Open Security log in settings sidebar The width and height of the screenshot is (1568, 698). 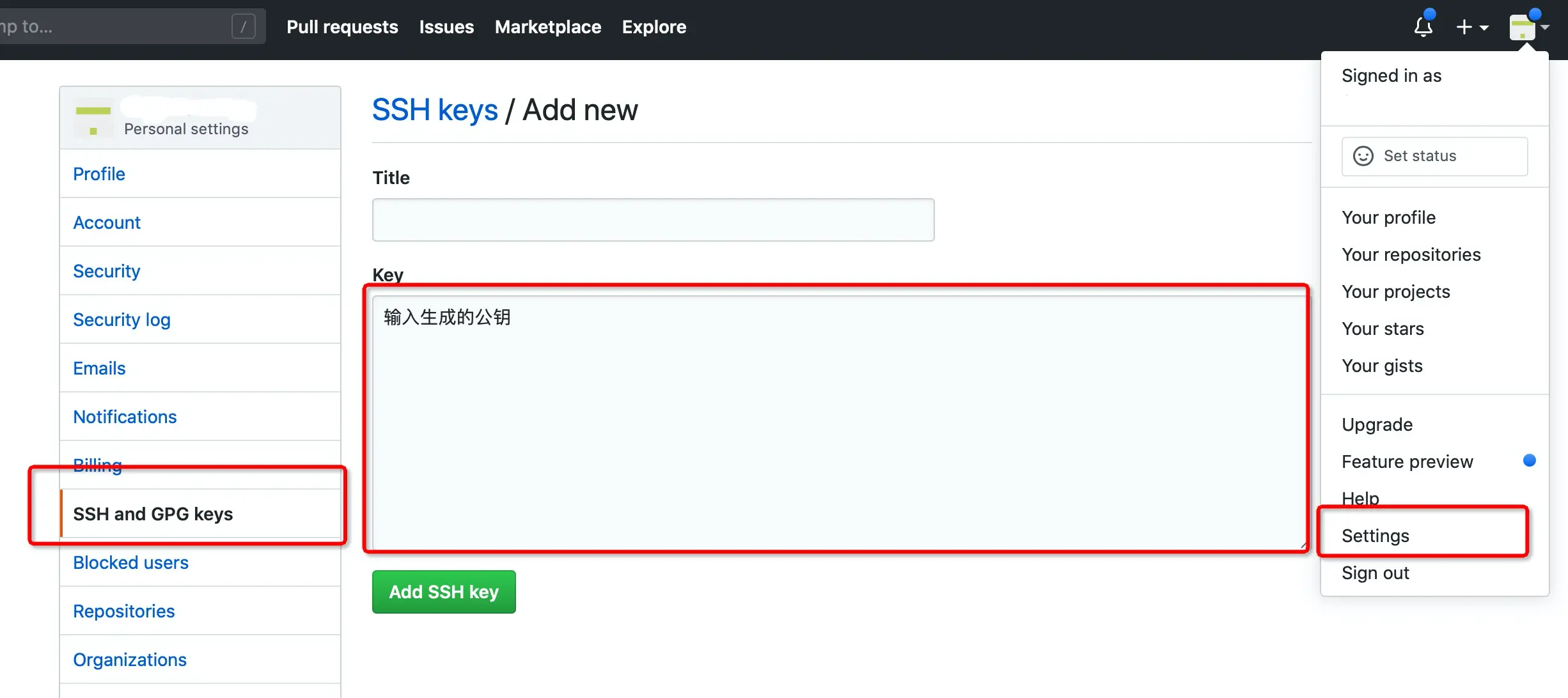click(x=122, y=320)
